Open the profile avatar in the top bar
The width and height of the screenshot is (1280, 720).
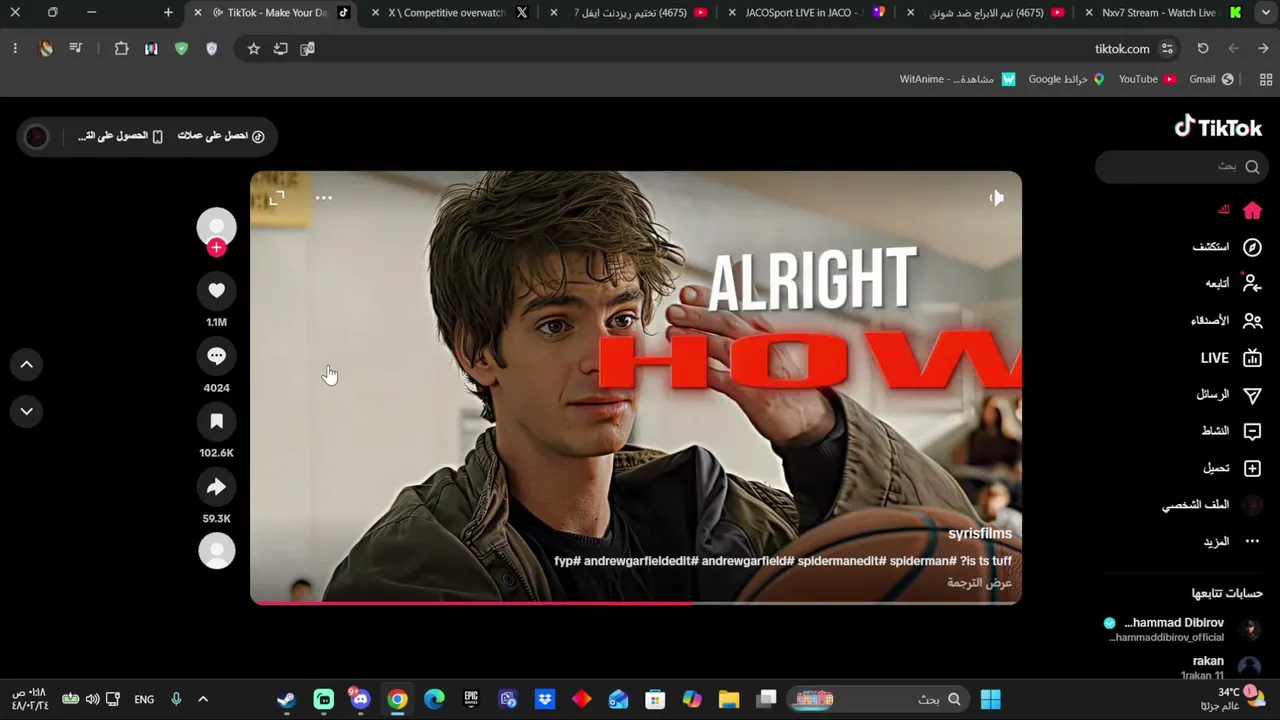click(36, 136)
